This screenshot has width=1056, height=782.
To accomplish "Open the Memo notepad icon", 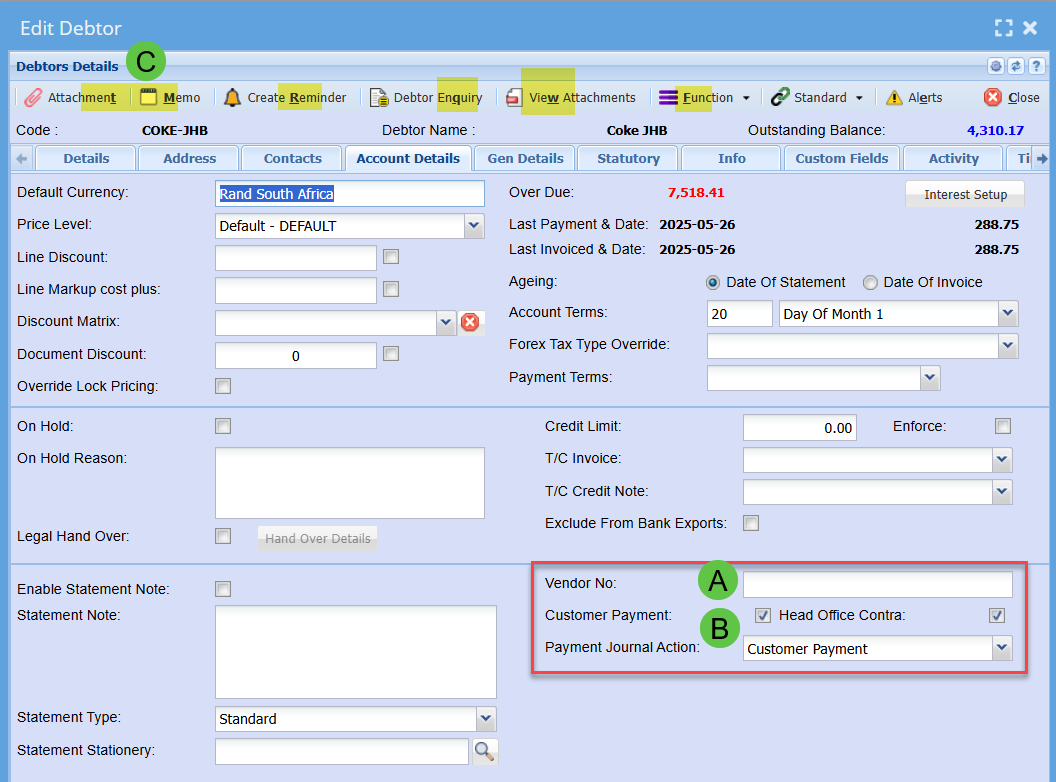I will click(x=149, y=98).
